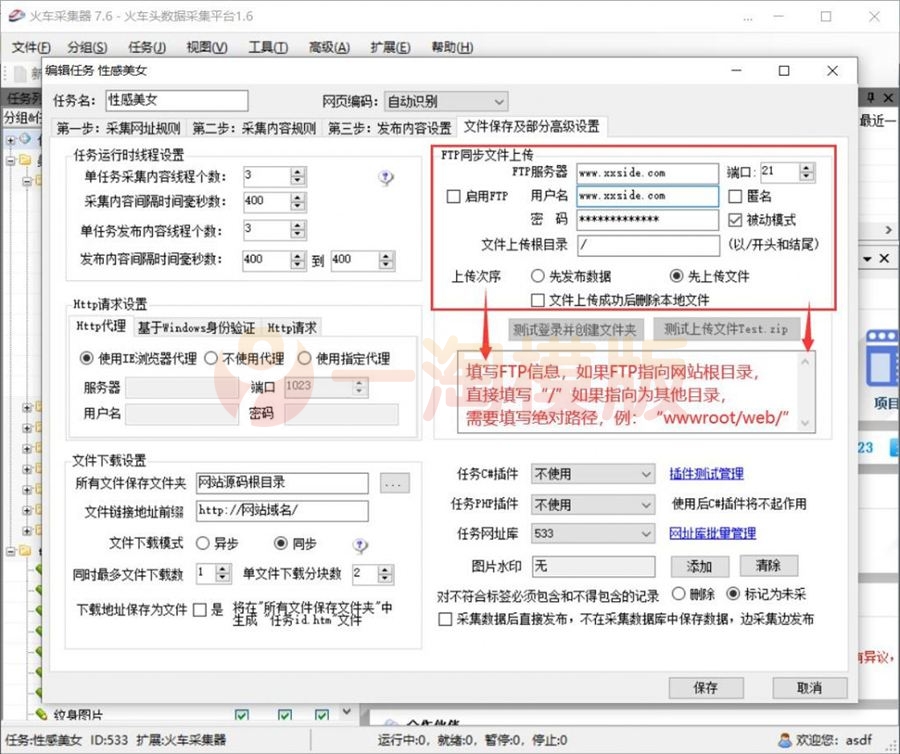Viewport: 900px width, 754px height.
Task: Select 不使用代理 option
Action: point(211,358)
